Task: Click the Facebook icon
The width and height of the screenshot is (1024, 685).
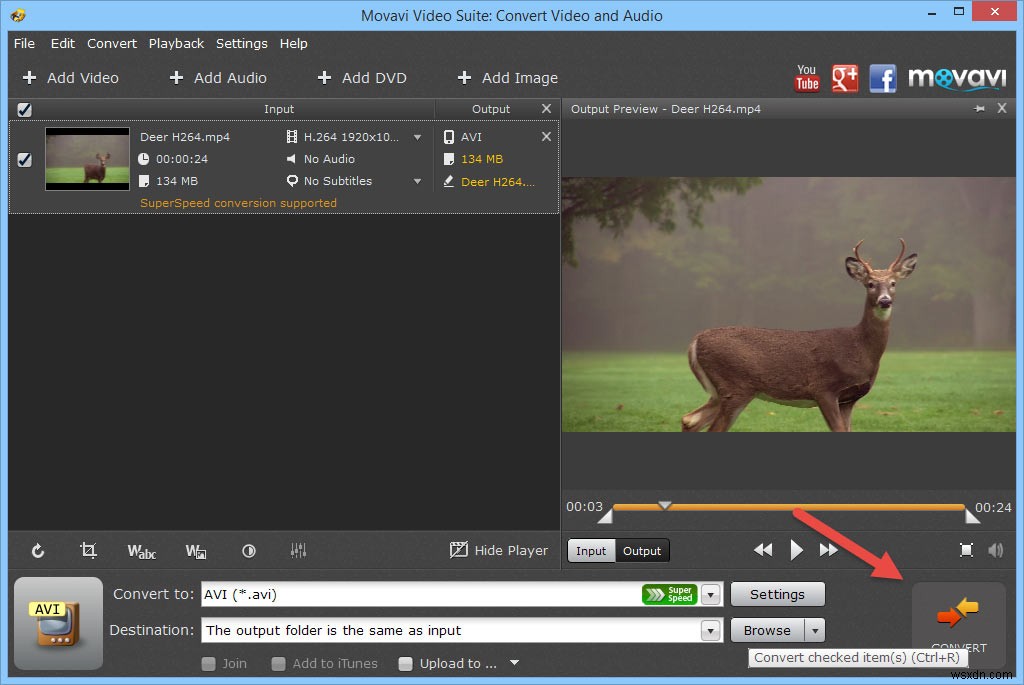Action: 883,77
